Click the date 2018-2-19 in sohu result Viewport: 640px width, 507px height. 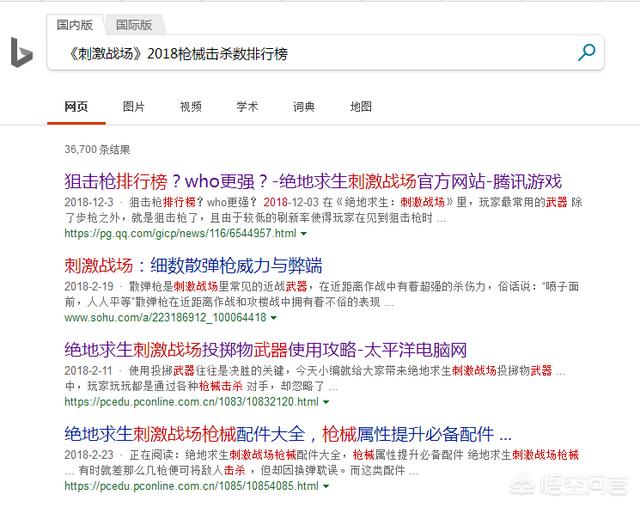click(x=89, y=287)
